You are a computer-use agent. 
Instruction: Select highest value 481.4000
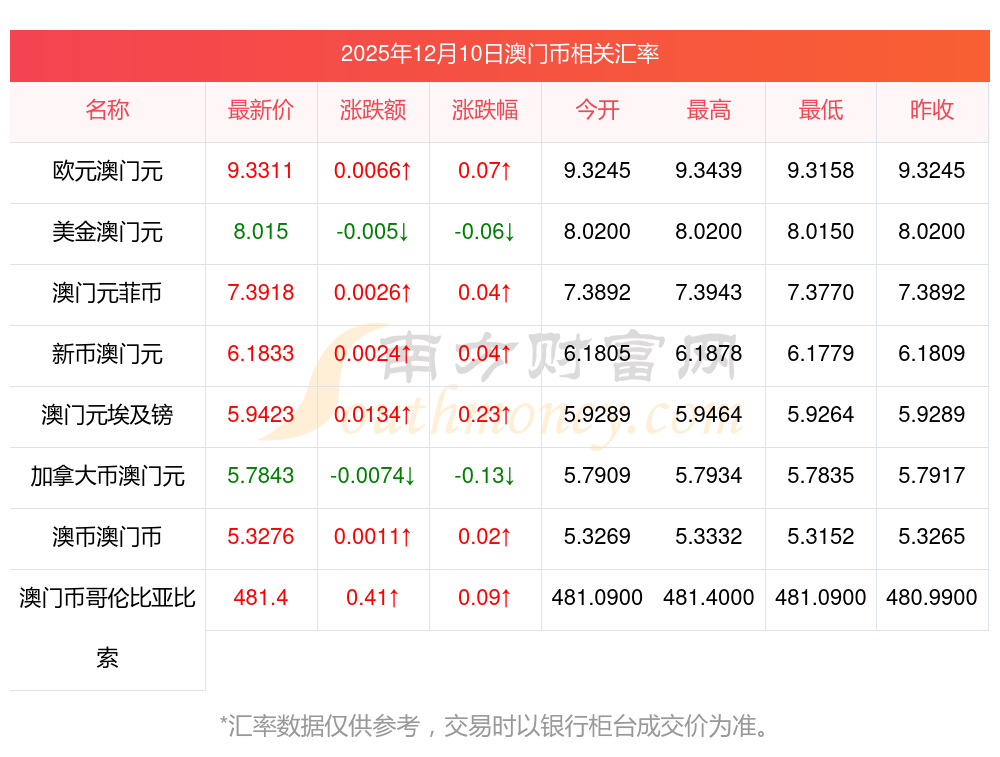(709, 598)
